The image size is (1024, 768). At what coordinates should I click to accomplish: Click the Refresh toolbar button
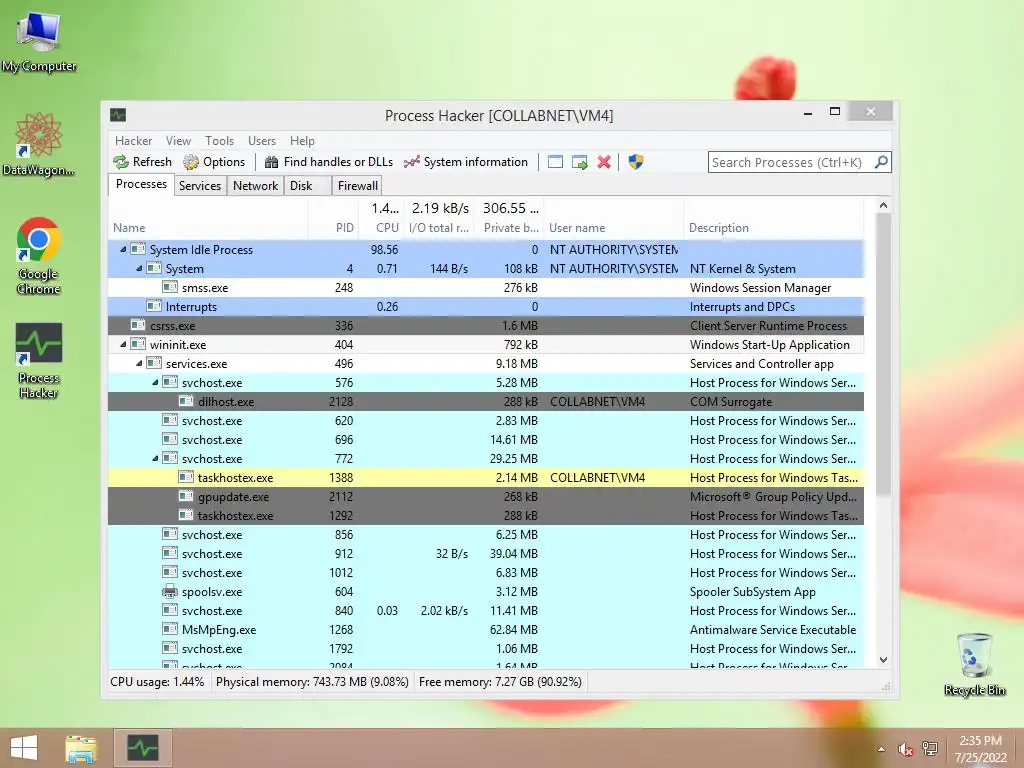[x=142, y=162]
